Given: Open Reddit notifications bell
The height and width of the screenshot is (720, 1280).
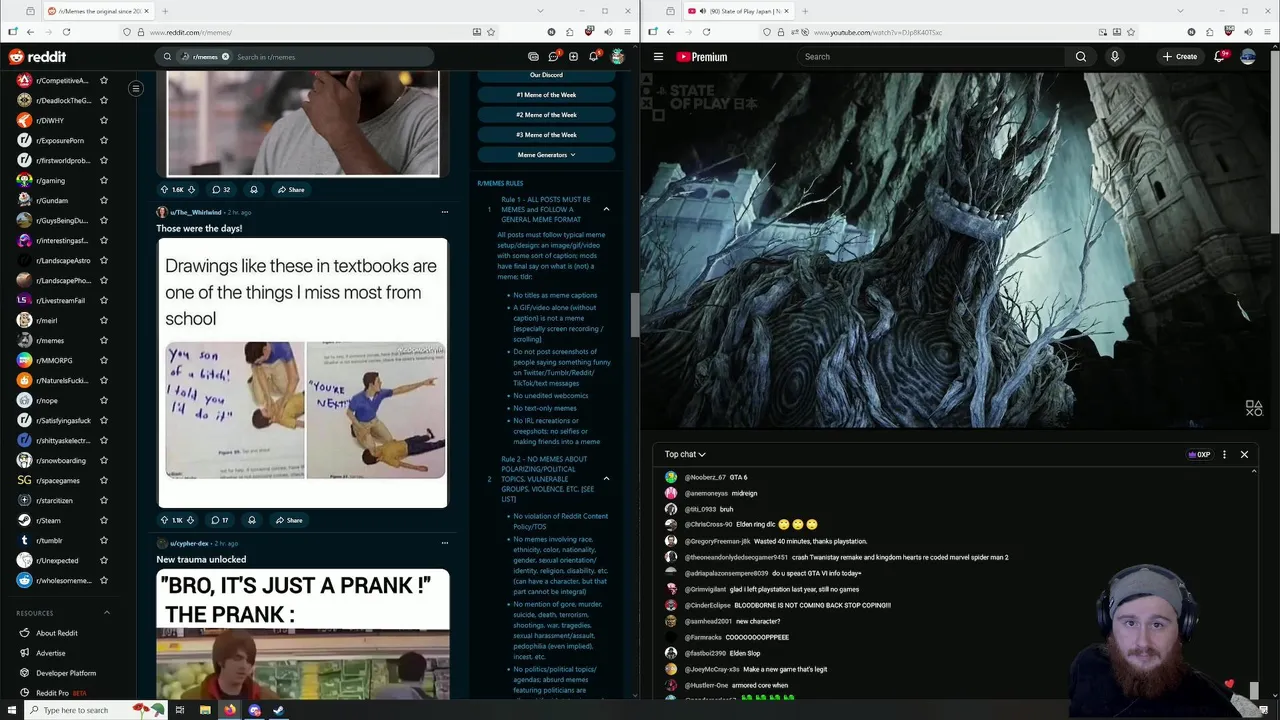Looking at the screenshot, I should coord(593,57).
